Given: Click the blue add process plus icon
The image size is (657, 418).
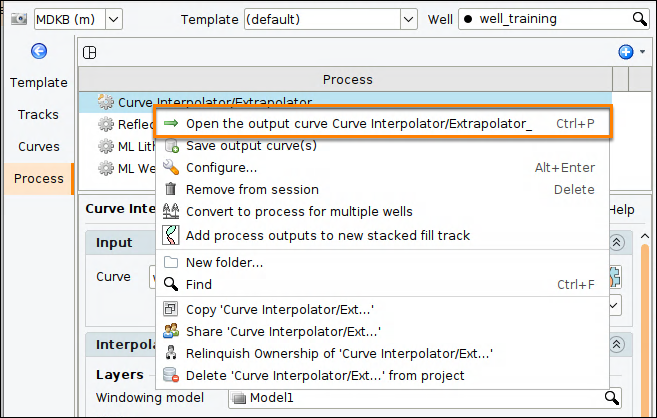Looking at the screenshot, I should click(x=626, y=52).
